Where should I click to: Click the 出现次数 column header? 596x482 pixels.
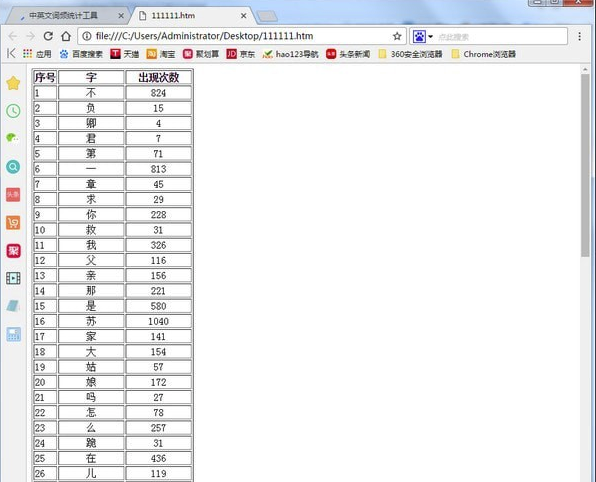(159, 77)
